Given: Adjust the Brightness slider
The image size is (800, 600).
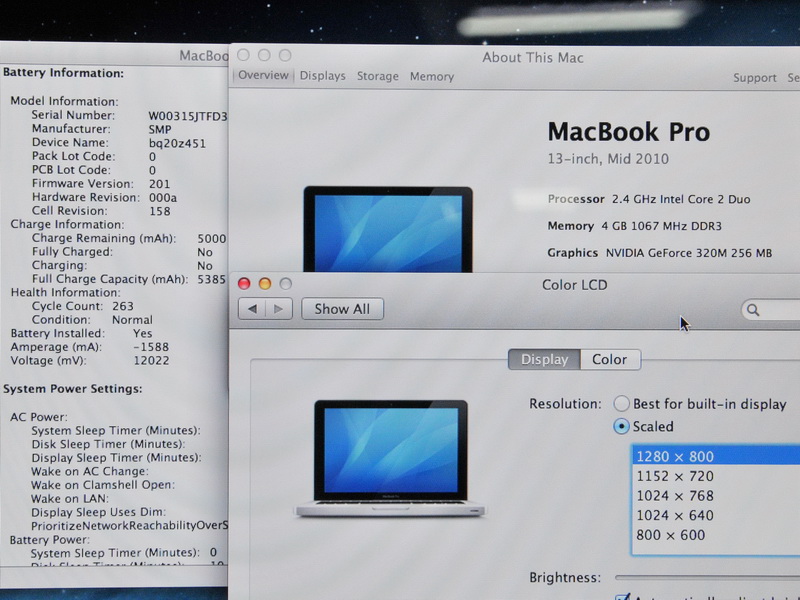Looking at the screenshot, I should coord(707,578).
